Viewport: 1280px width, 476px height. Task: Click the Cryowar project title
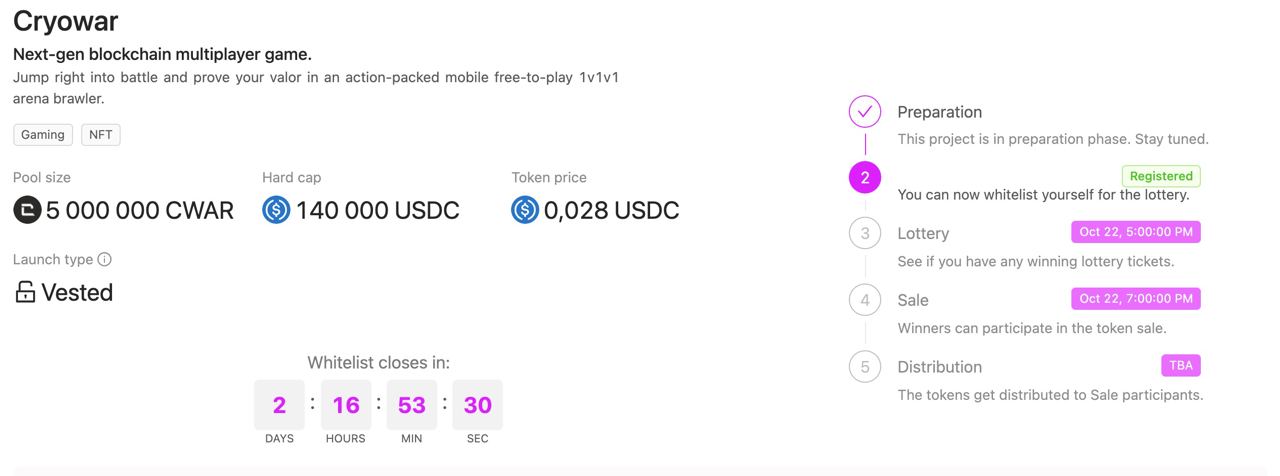[x=65, y=20]
